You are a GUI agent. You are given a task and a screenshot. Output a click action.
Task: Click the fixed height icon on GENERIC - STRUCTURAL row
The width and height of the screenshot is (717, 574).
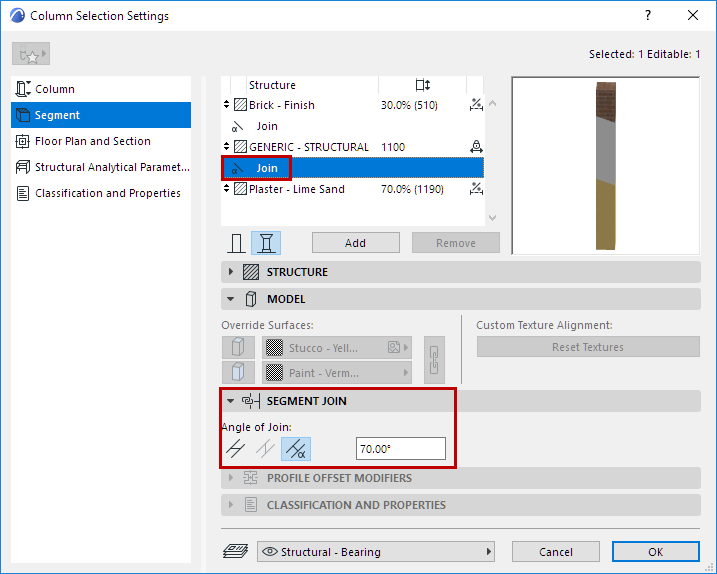tap(476, 147)
